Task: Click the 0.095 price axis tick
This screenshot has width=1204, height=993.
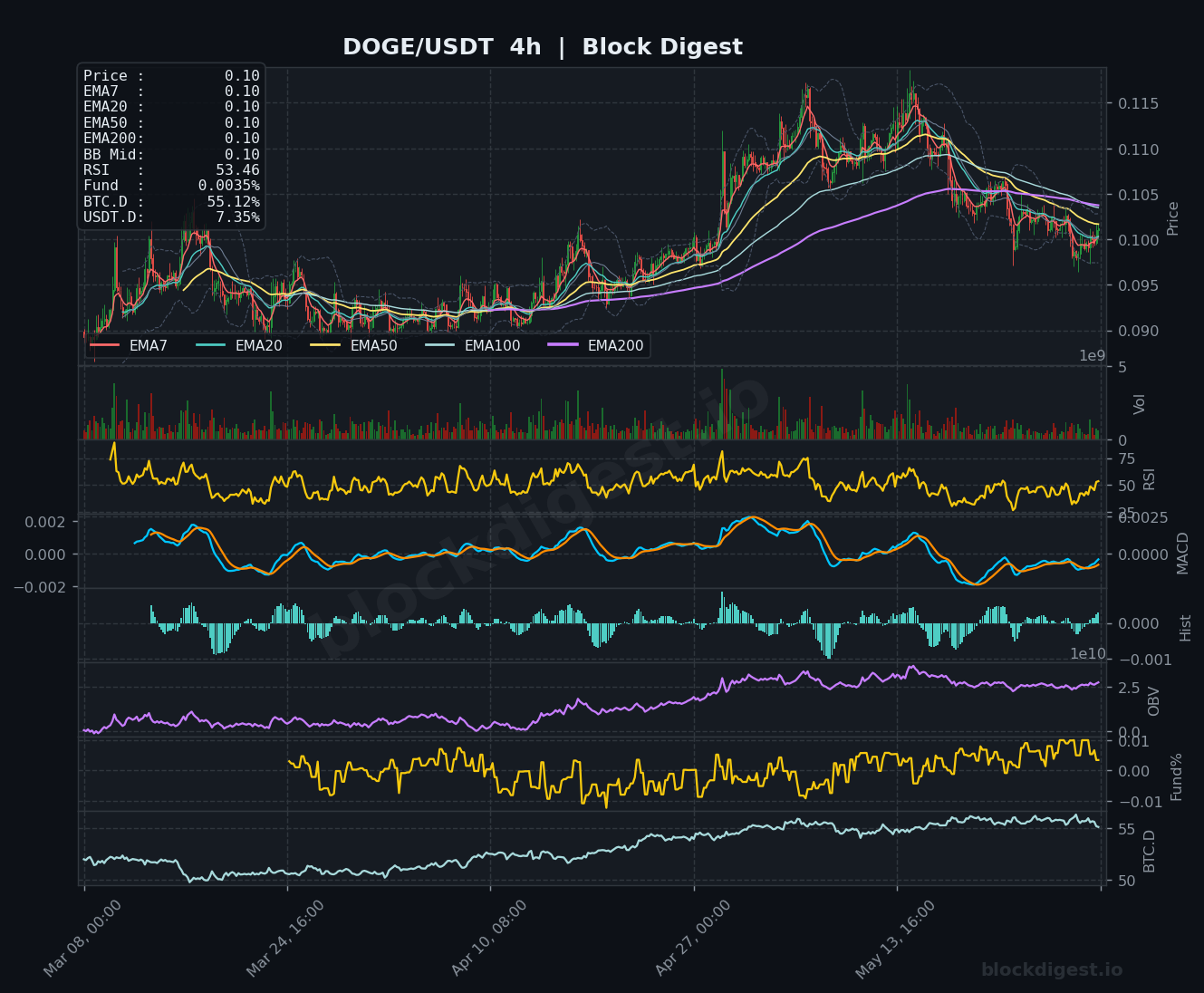Action: tap(1137, 285)
